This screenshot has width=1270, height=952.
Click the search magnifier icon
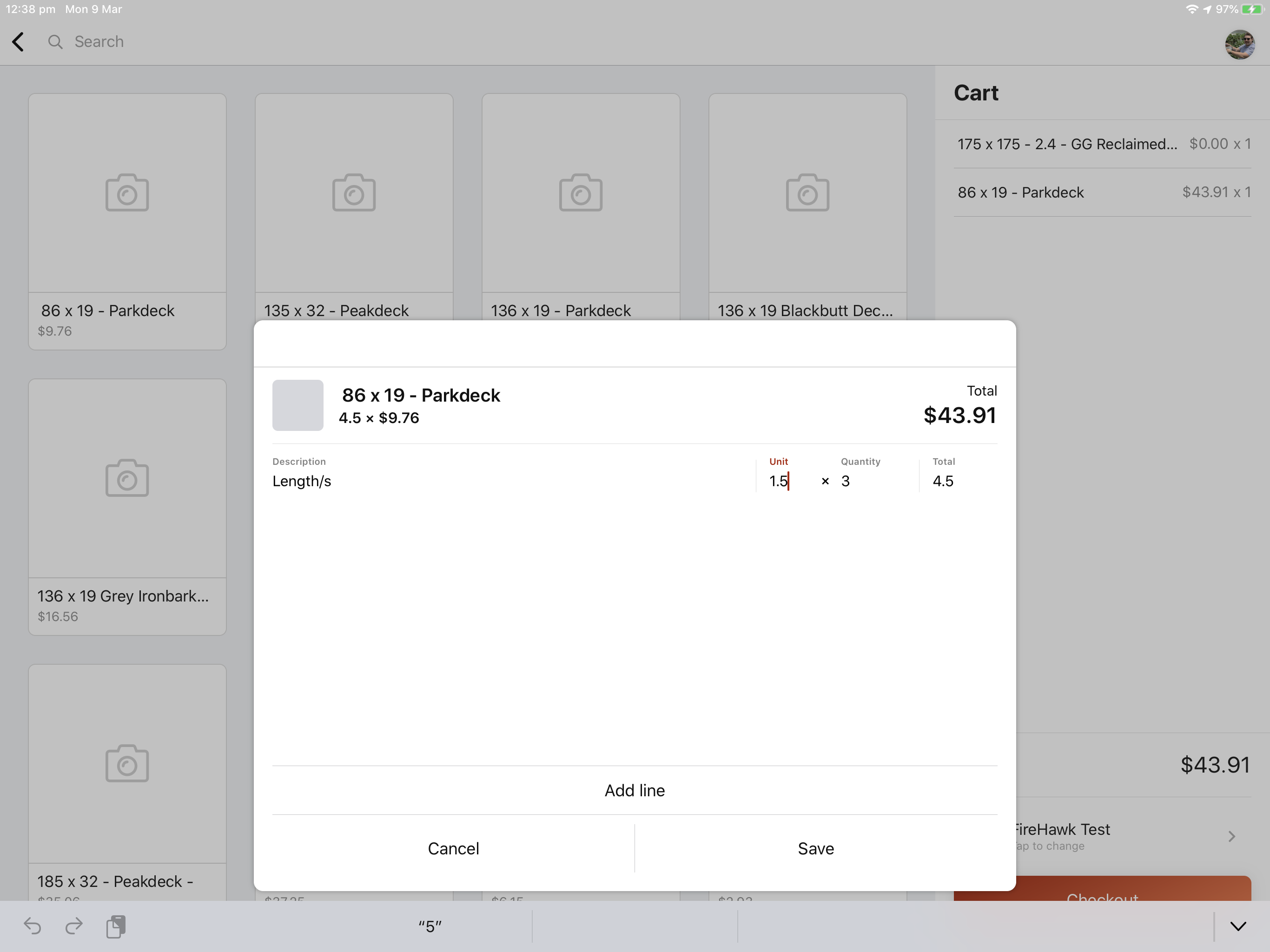pos(55,41)
